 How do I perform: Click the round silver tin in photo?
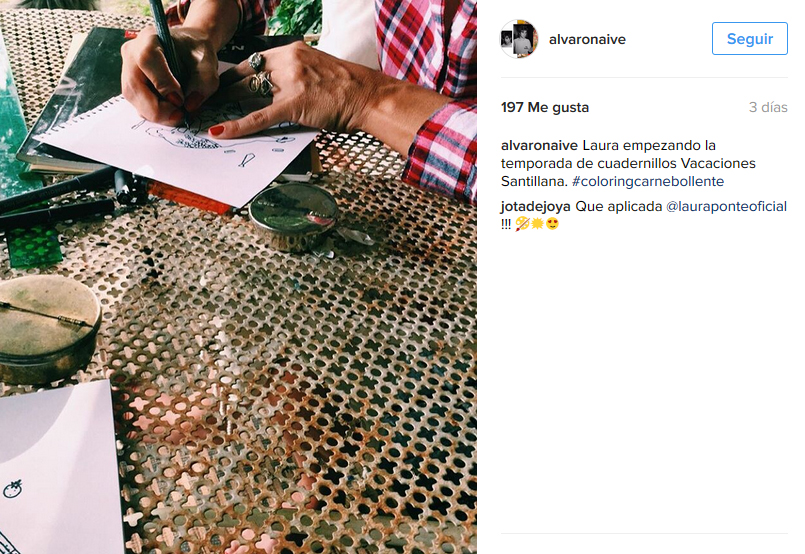pos(294,216)
